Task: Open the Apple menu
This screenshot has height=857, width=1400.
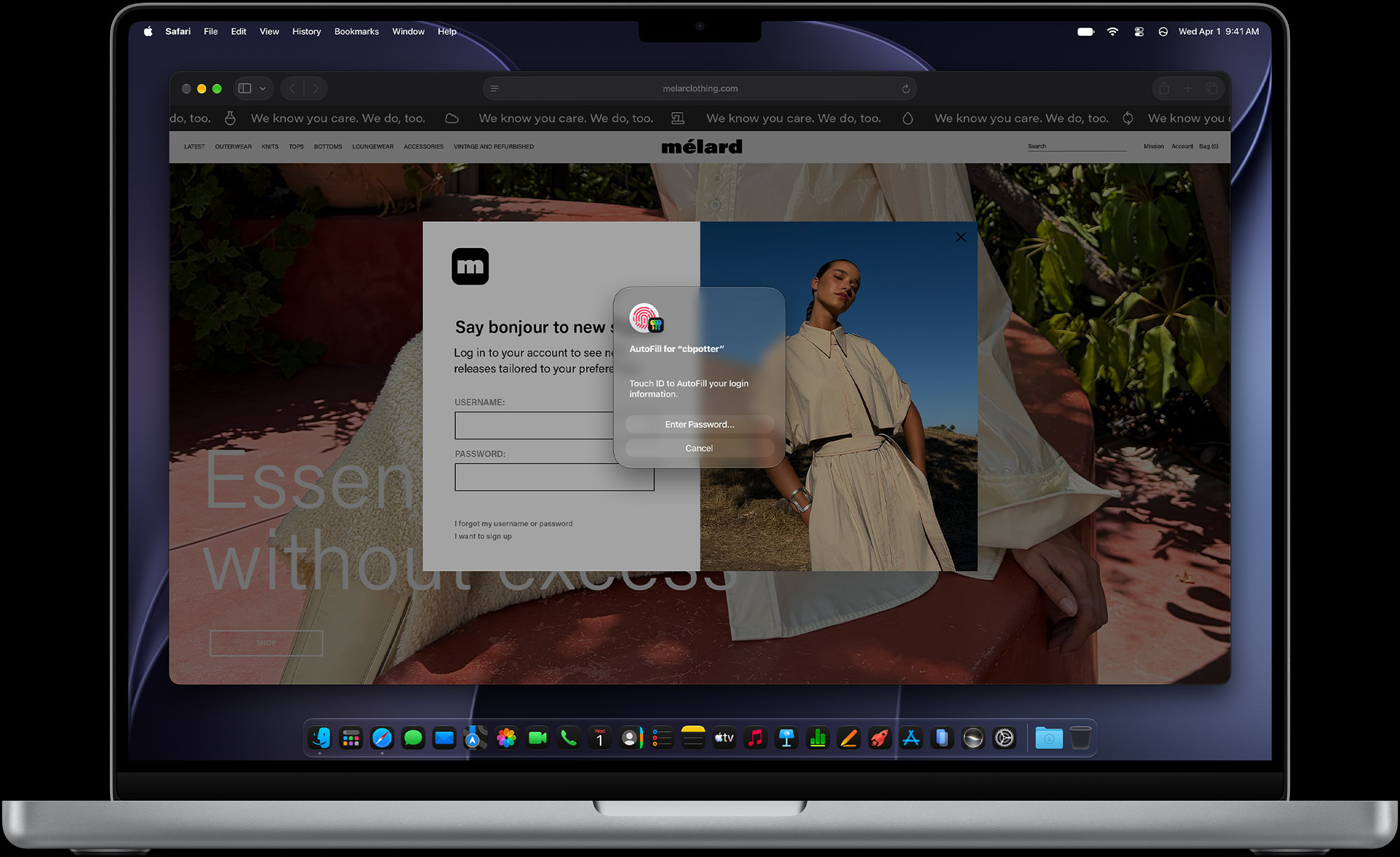Action: pyautogui.click(x=148, y=31)
